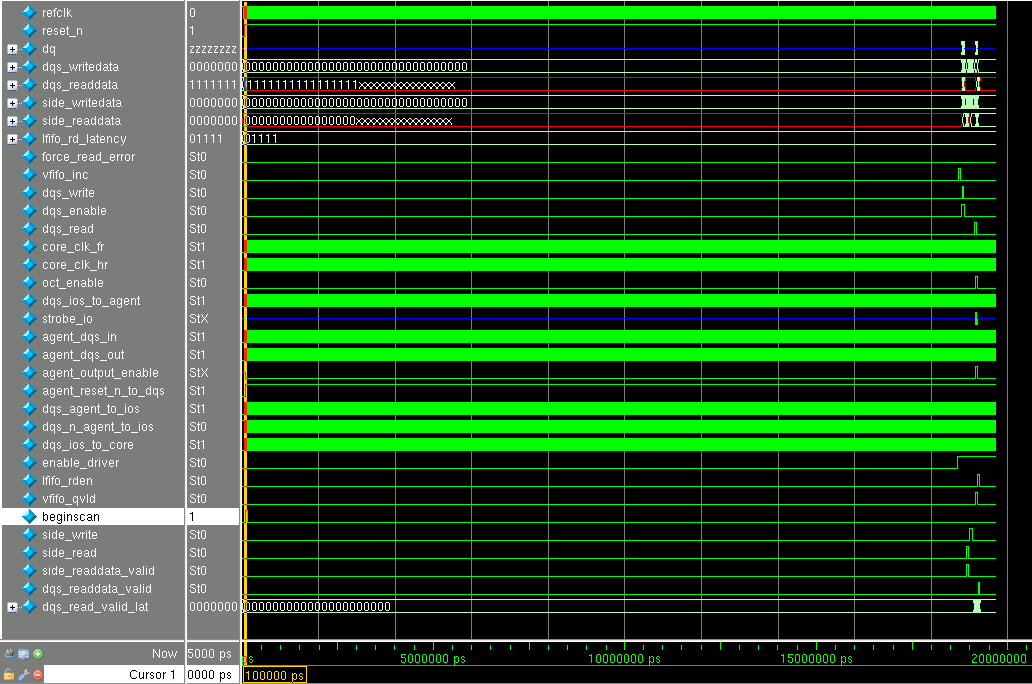Expand the side_writedata bus
1032x684 pixels.
point(12,103)
